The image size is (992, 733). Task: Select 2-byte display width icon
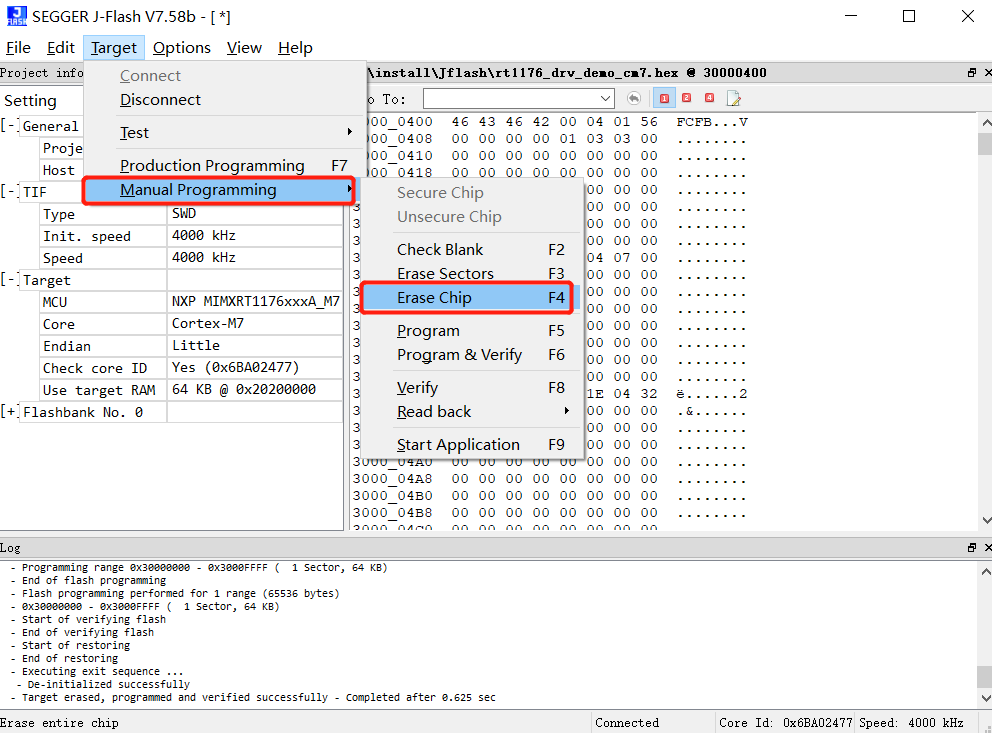(687, 98)
